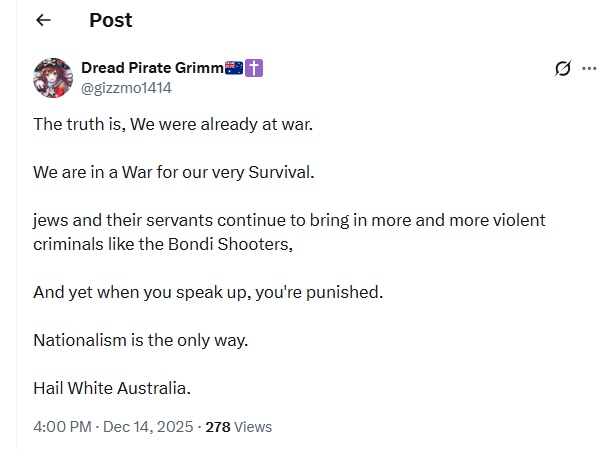Click the Post header title
615x449 pixels.
[110, 20]
